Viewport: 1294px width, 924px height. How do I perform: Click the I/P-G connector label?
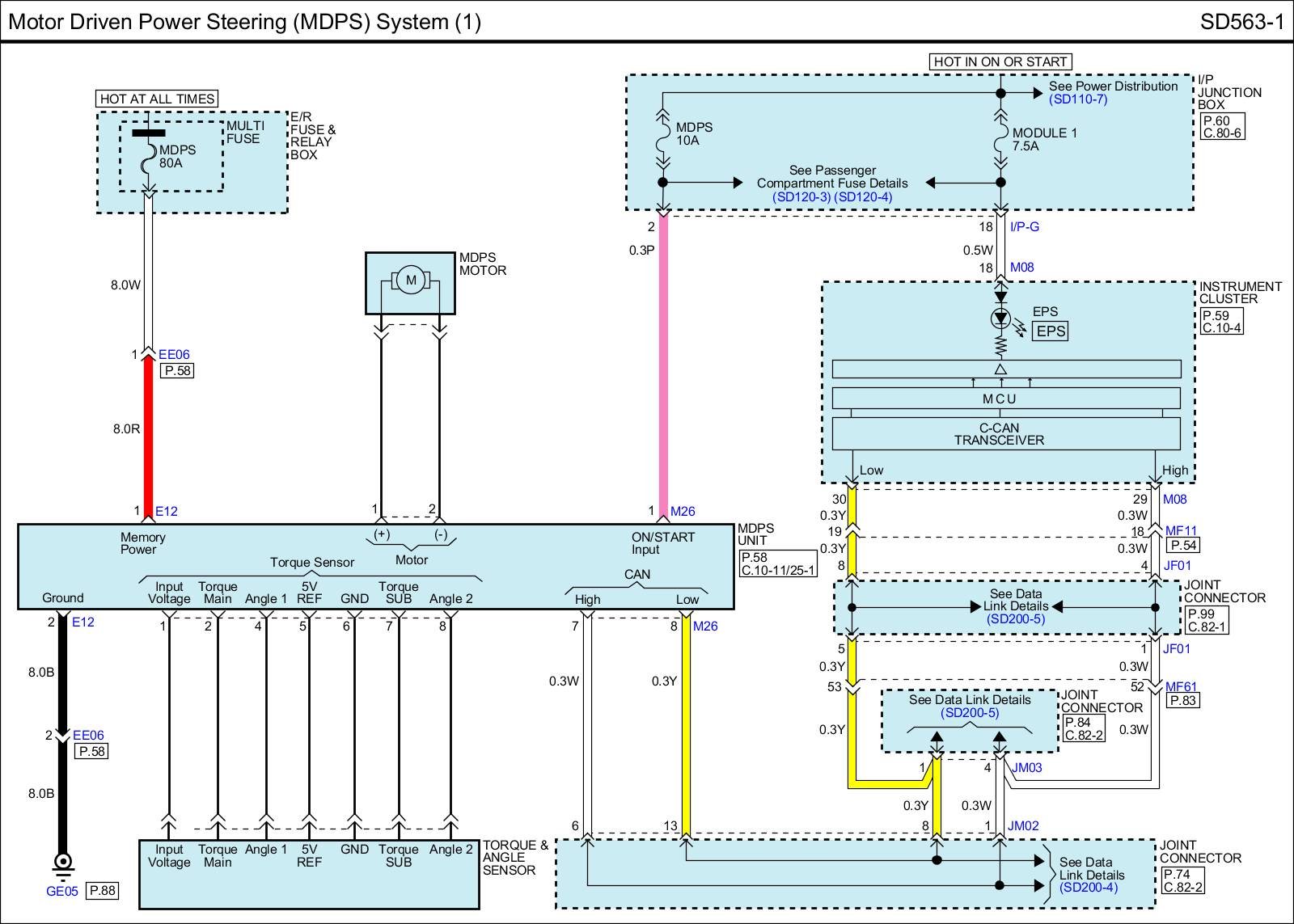pos(1025,227)
